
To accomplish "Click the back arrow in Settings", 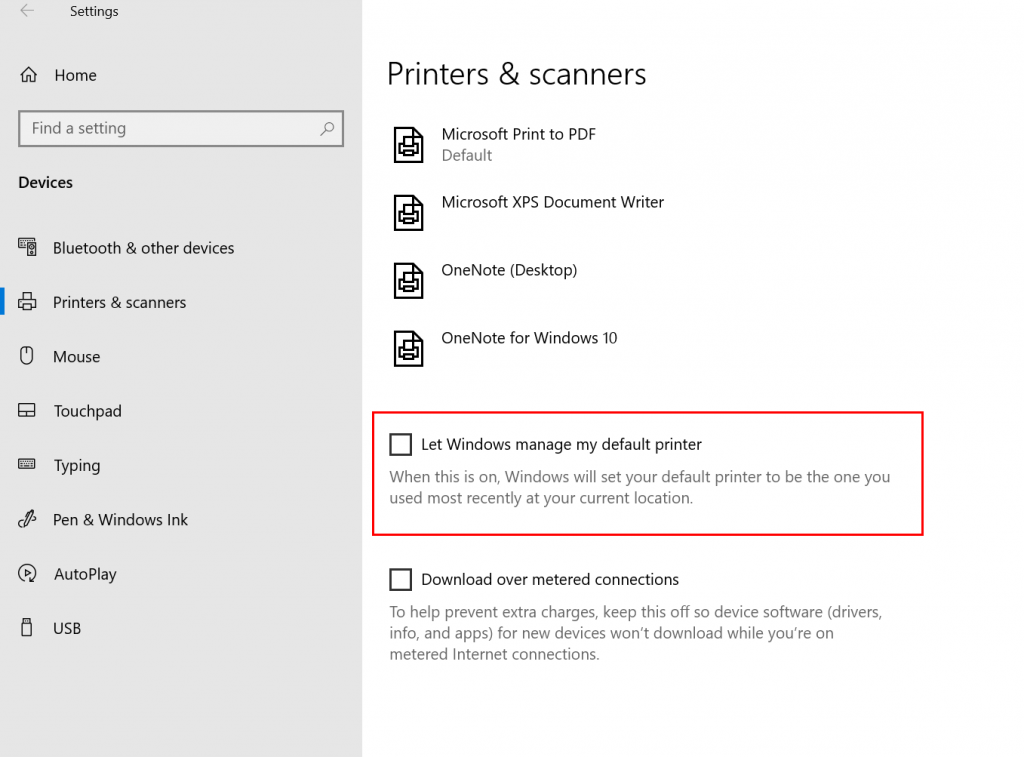I will pos(27,10).
